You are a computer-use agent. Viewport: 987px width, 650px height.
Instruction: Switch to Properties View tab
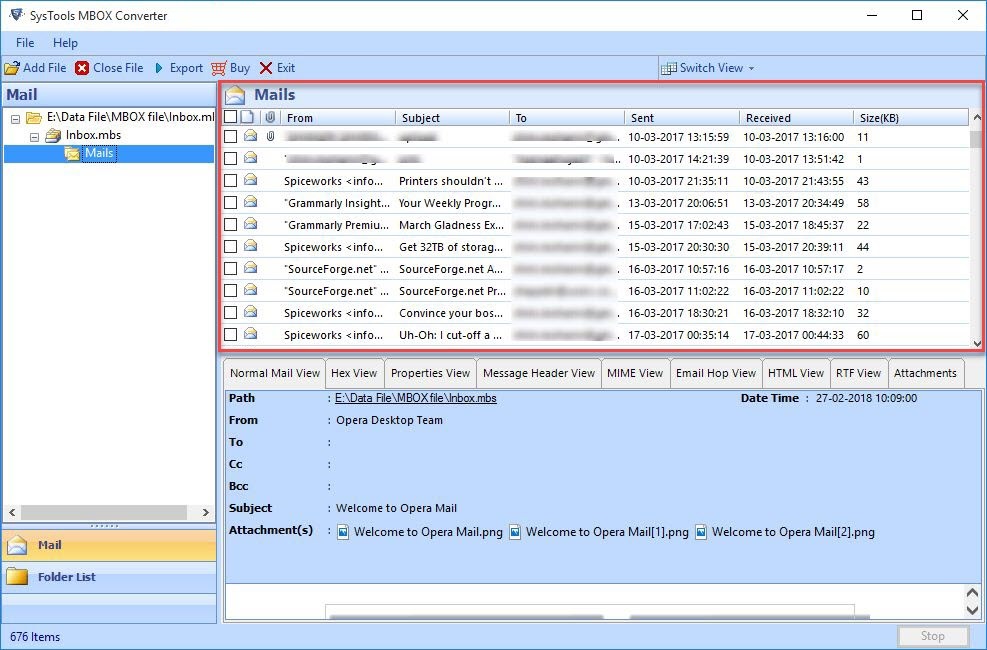pyautogui.click(x=431, y=373)
